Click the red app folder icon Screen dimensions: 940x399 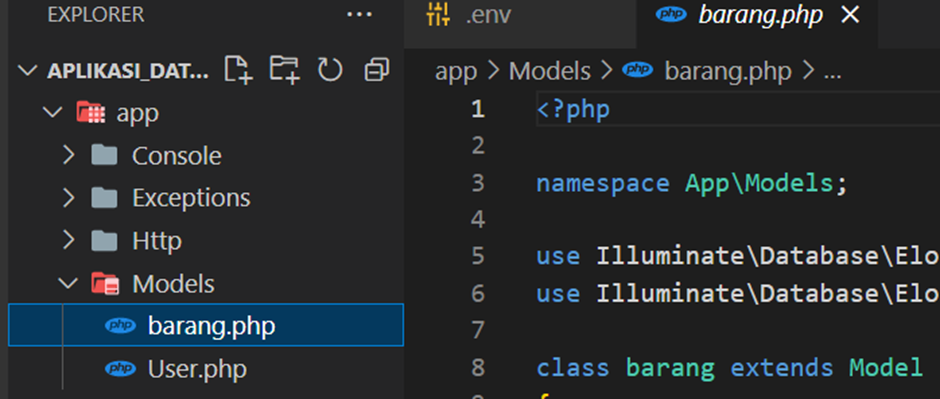(91, 113)
